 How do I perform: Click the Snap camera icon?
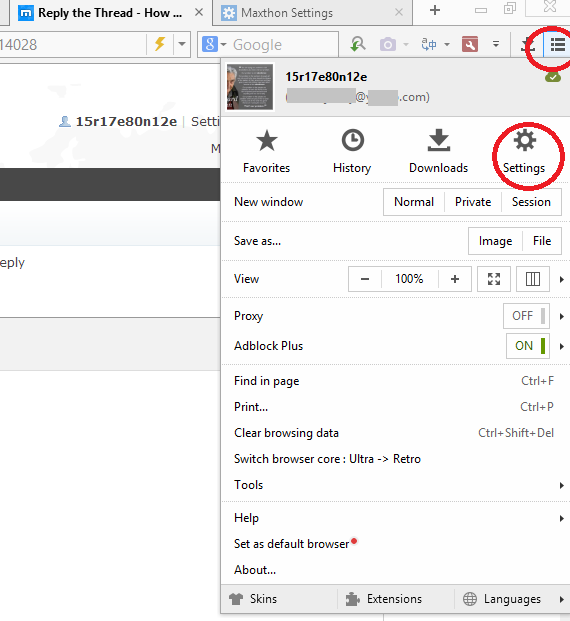click(x=388, y=44)
